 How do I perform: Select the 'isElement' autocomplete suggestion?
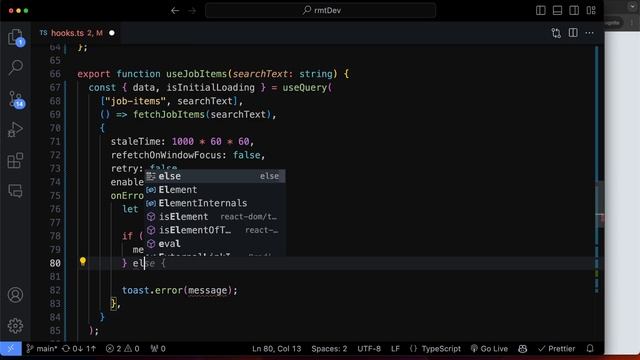(216, 217)
